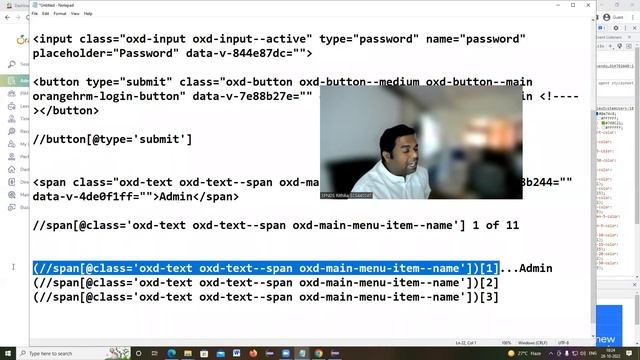Open the Edit menu in Notepad
The width and height of the screenshot is (640, 360).
click(x=45, y=13)
